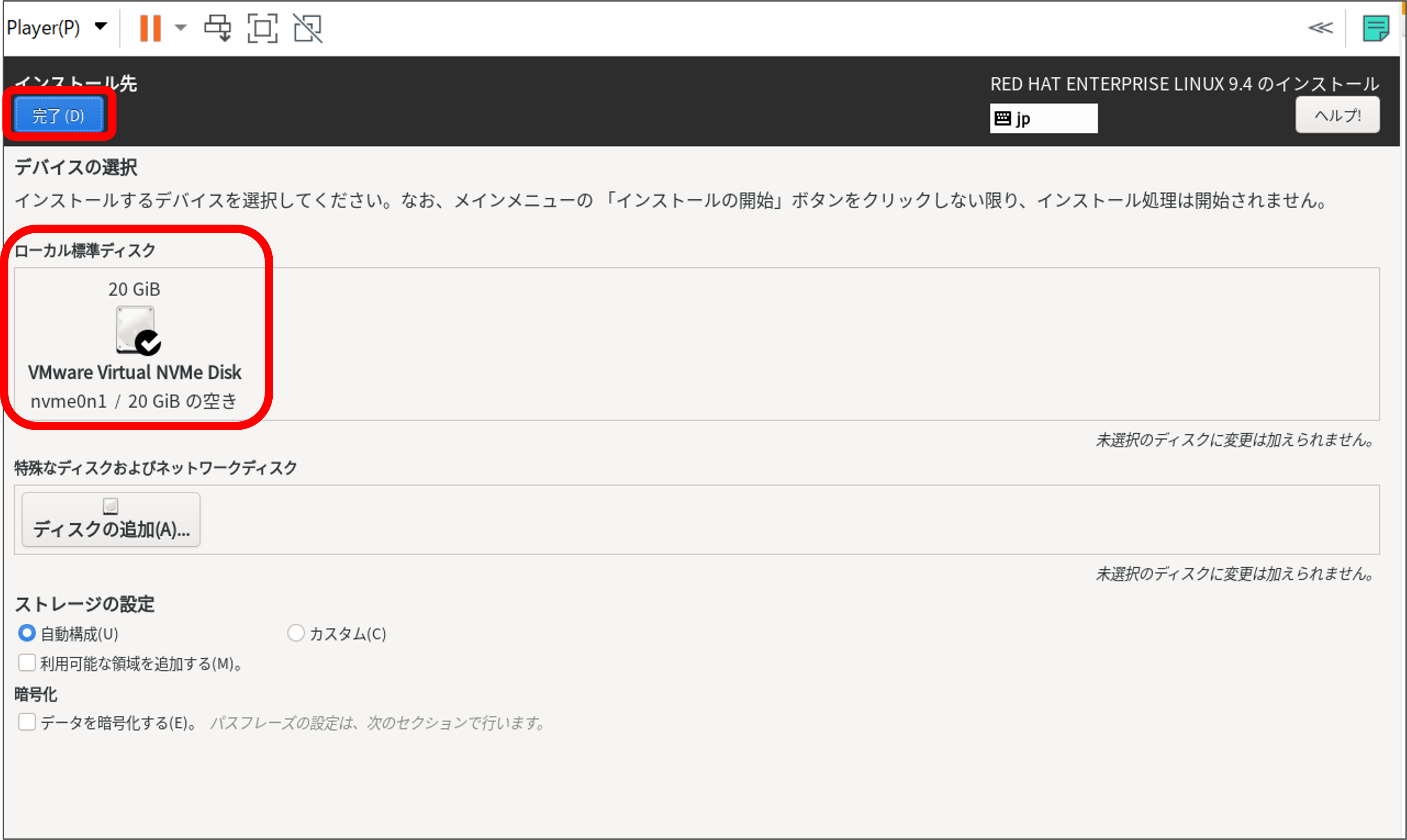Collapse toolbar with double chevron icon

click(x=1320, y=28)
